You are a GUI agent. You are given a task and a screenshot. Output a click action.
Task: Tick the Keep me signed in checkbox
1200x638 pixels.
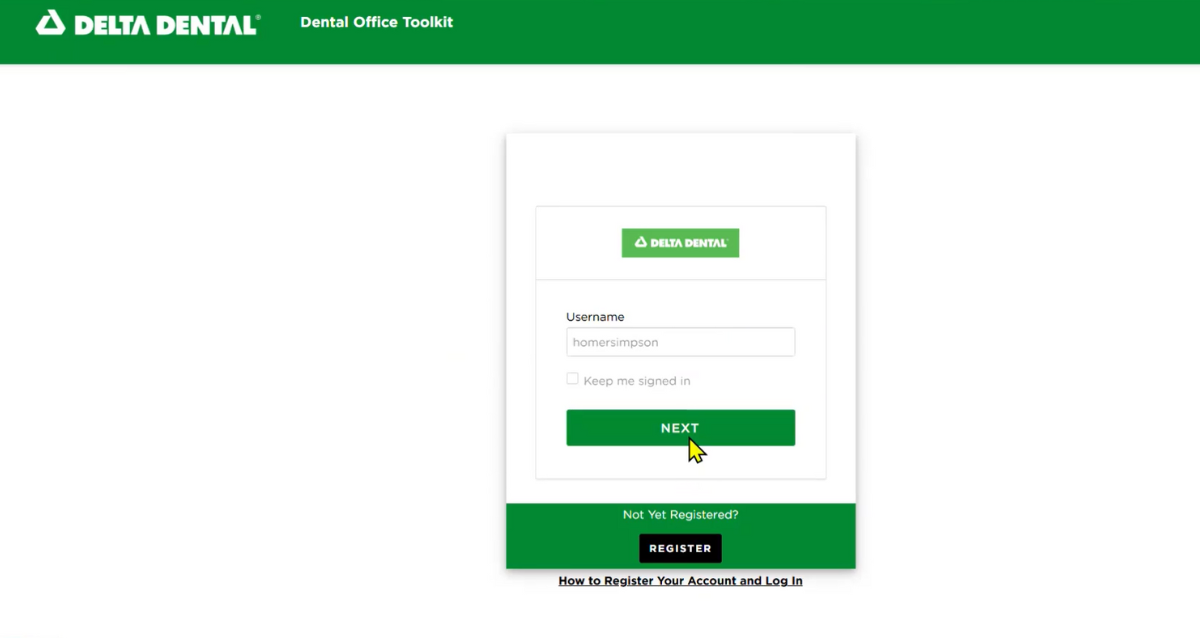[572, 379]
